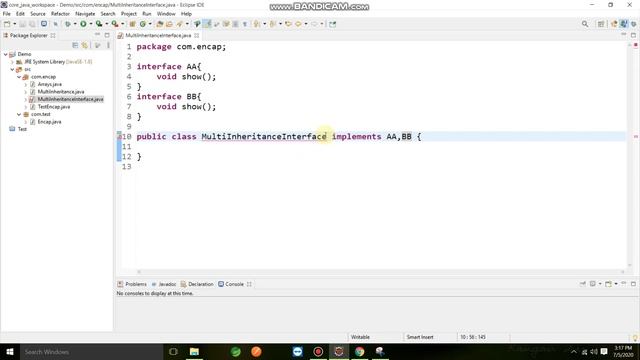Switch to the Java perspective icon
The width and height of the screenshot is (640, 360).
tap(624, 24)
